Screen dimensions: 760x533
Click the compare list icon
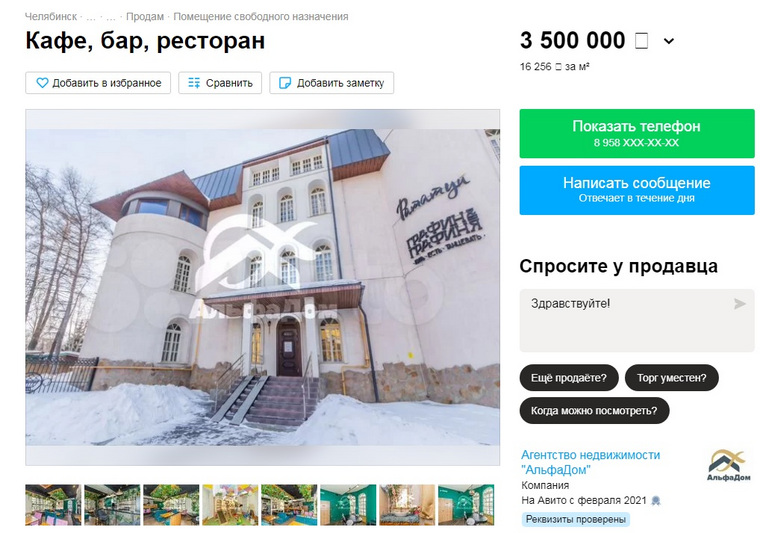click(194, 83)
